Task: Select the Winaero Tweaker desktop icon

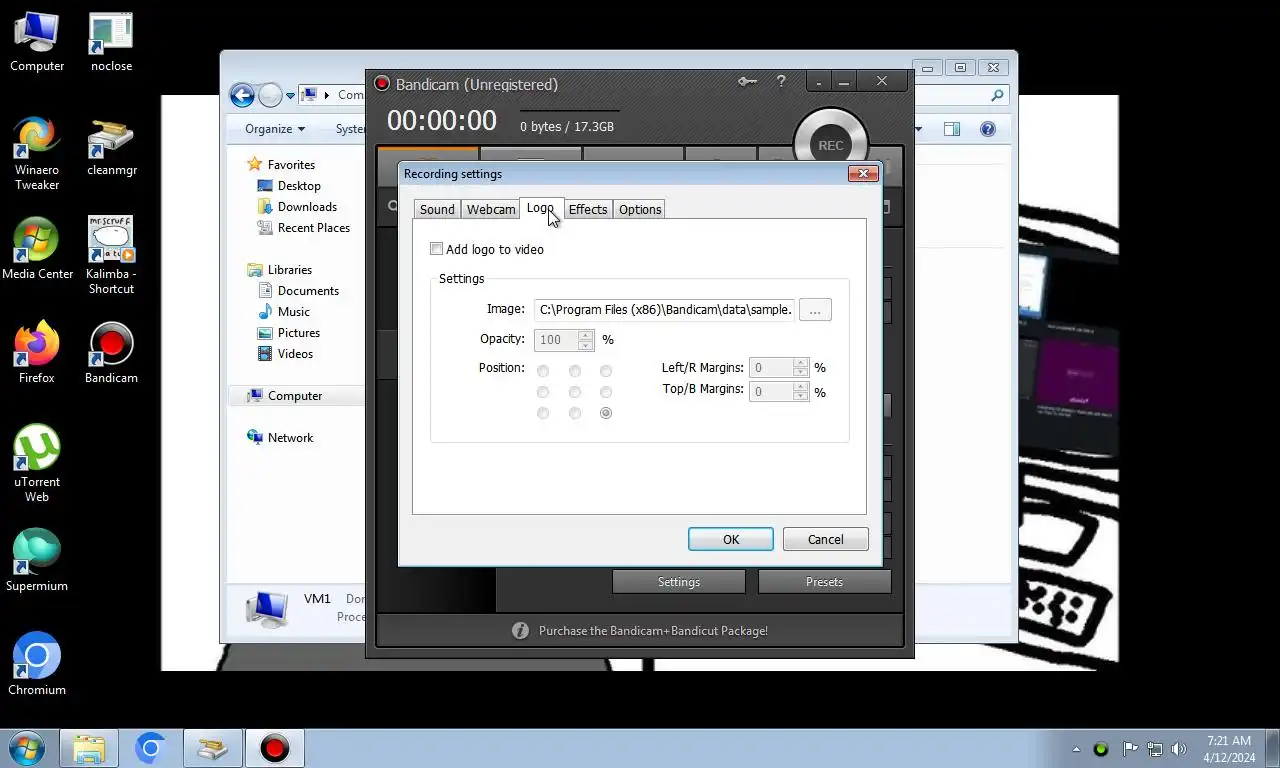Action: click(x=37, y=154)
